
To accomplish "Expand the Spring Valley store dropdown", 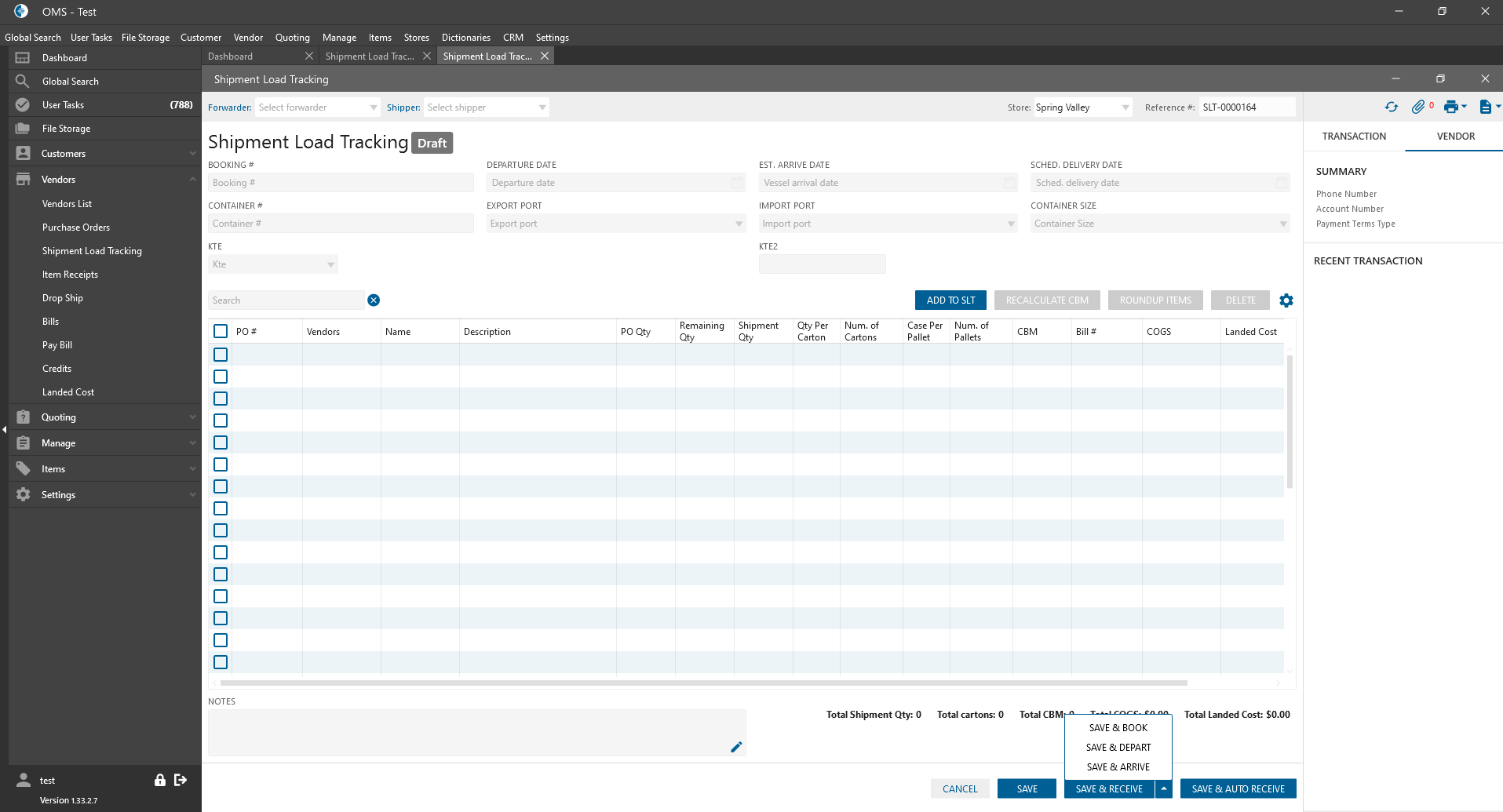I will pos(1082,107).
